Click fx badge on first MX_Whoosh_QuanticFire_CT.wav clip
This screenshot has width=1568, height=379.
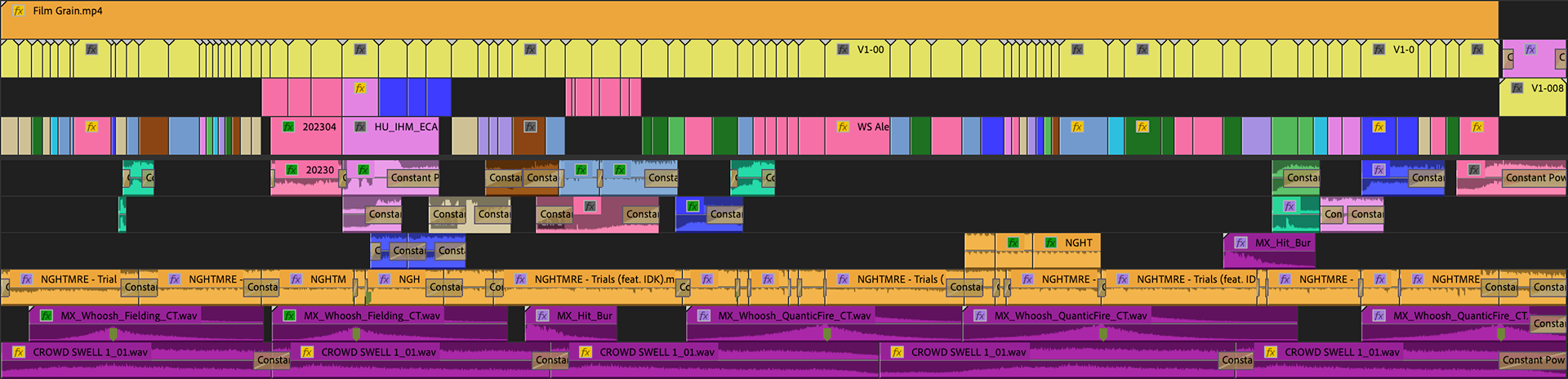point(703,315)
